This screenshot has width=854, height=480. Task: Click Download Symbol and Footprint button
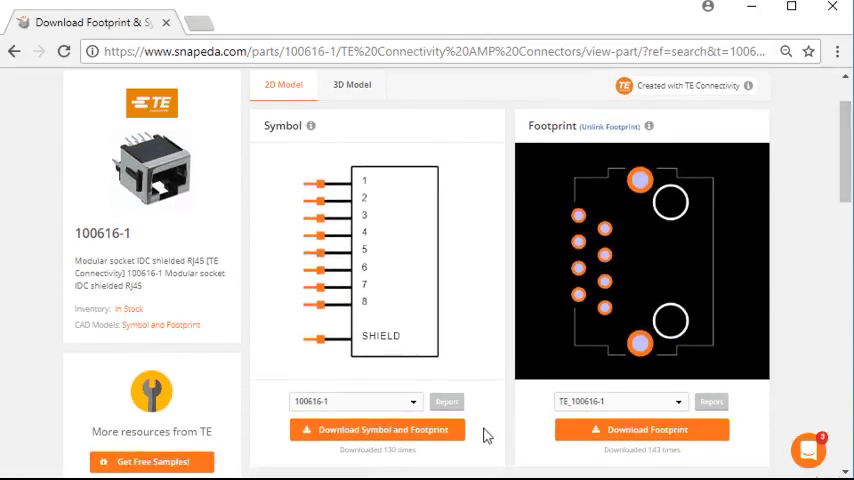tap(377, 430)
